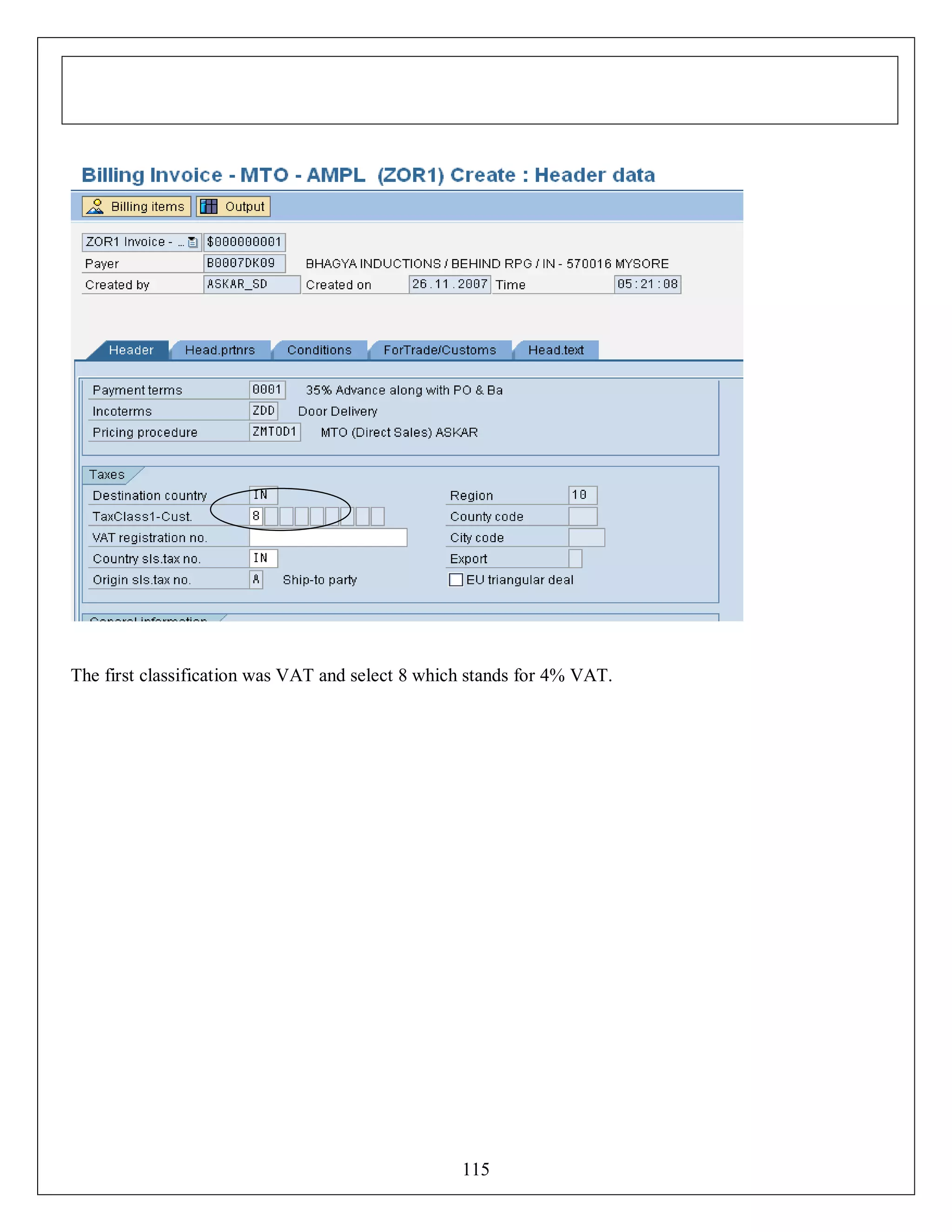Click the TaxClass1-Cust field containing 8
The height and width of the screenshot is (1232, 952).
pyautogui.click(x=256, y=516)
